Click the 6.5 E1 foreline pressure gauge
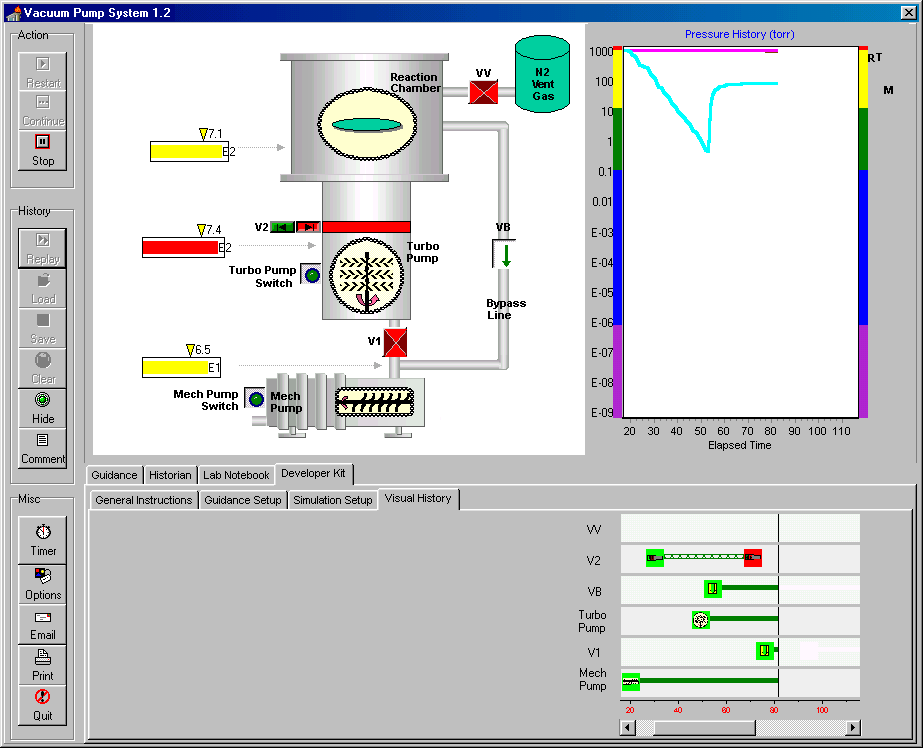This screenshot has width=923, height=748. (182, 368)
